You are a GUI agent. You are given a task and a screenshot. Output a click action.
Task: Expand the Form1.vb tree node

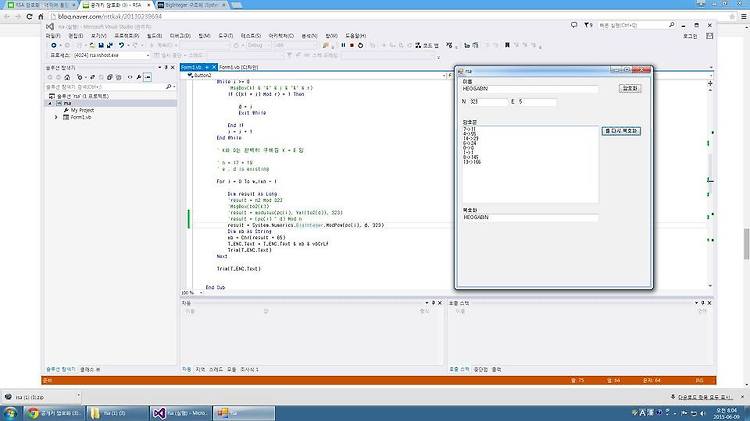coord(56,117)
